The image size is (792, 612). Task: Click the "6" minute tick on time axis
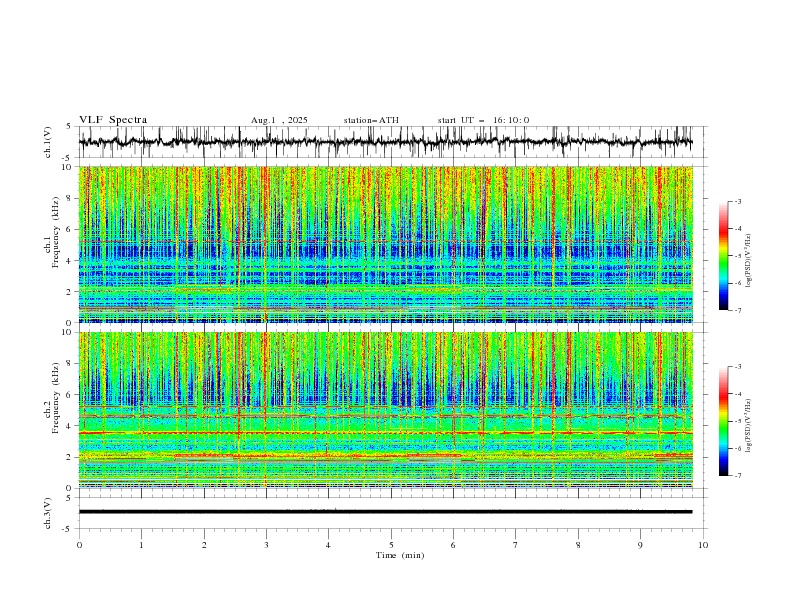[453, 545]
